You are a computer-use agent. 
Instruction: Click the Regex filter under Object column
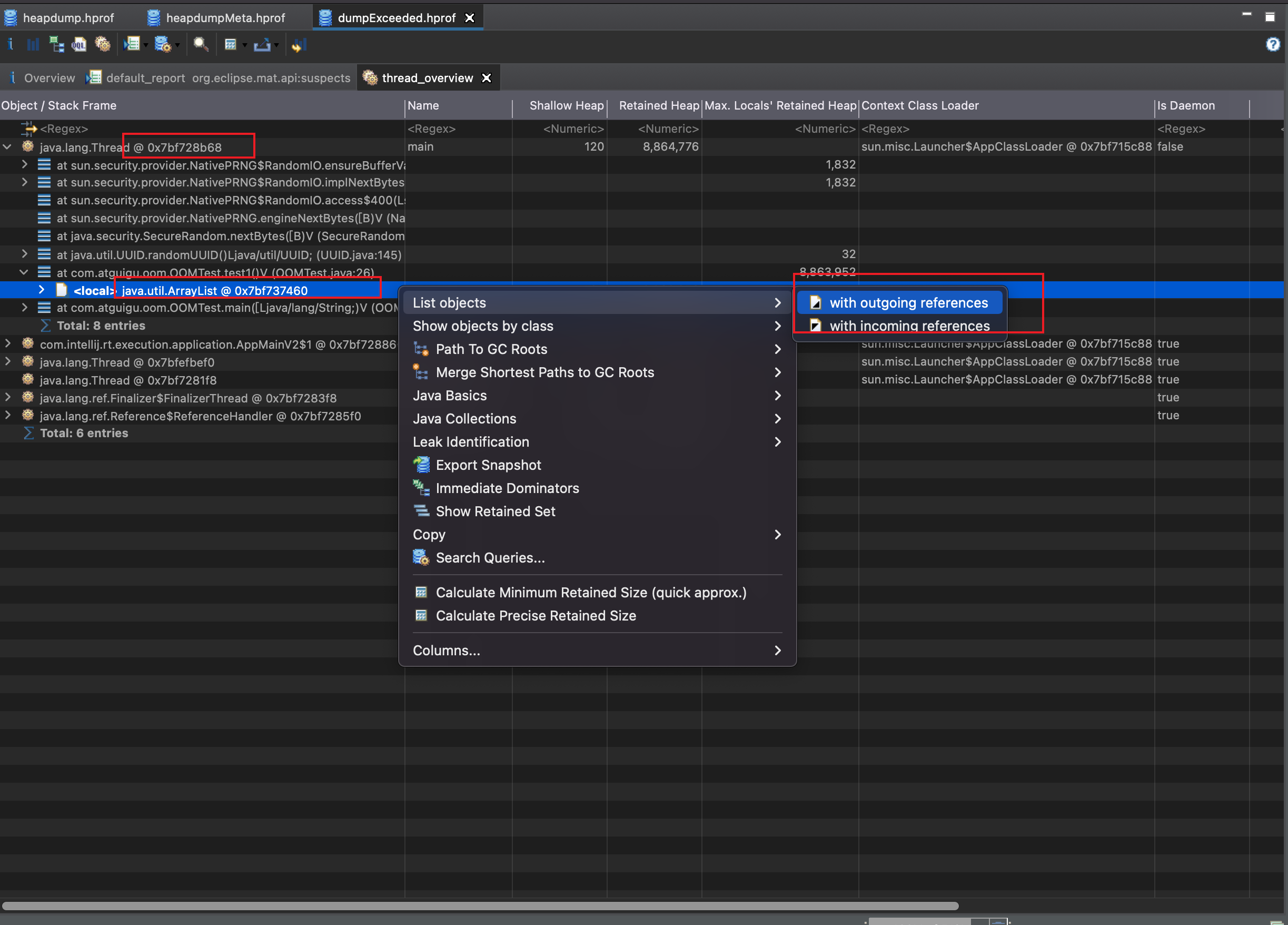click(64, 129)
